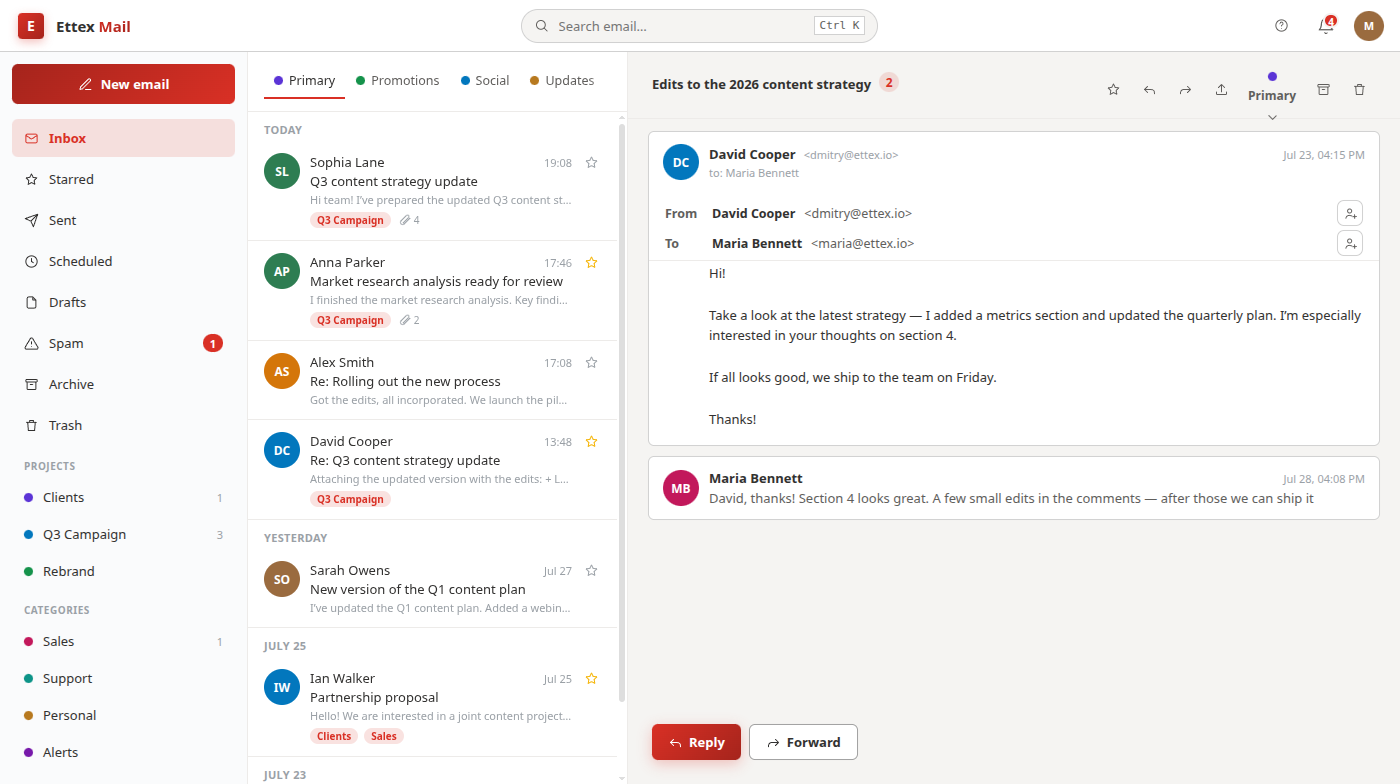Select the Support category
This screenshot has height=784, width=1400.
coord(123,678)
